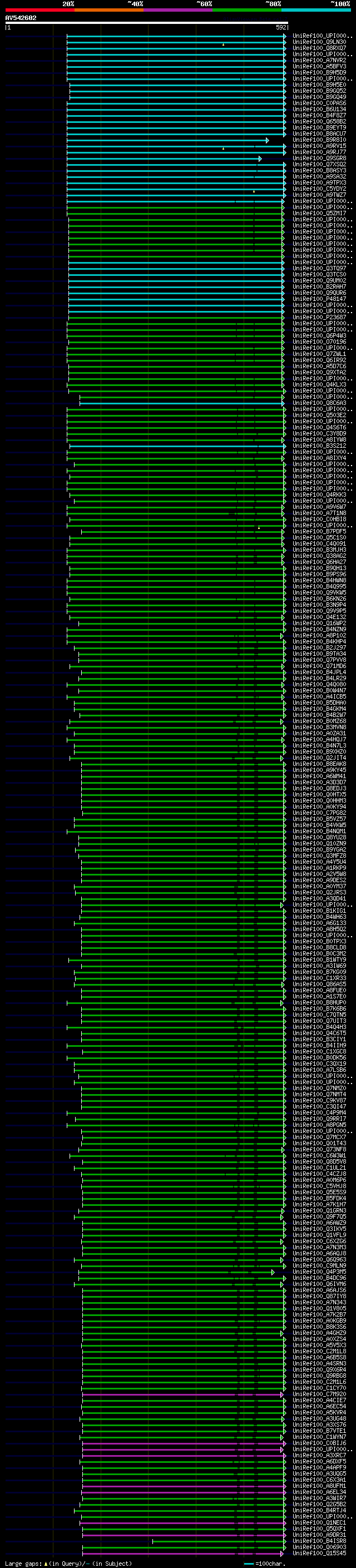Click the white query sequence ruler bar
Screen dimensions: 356x1568
point(147,23)
